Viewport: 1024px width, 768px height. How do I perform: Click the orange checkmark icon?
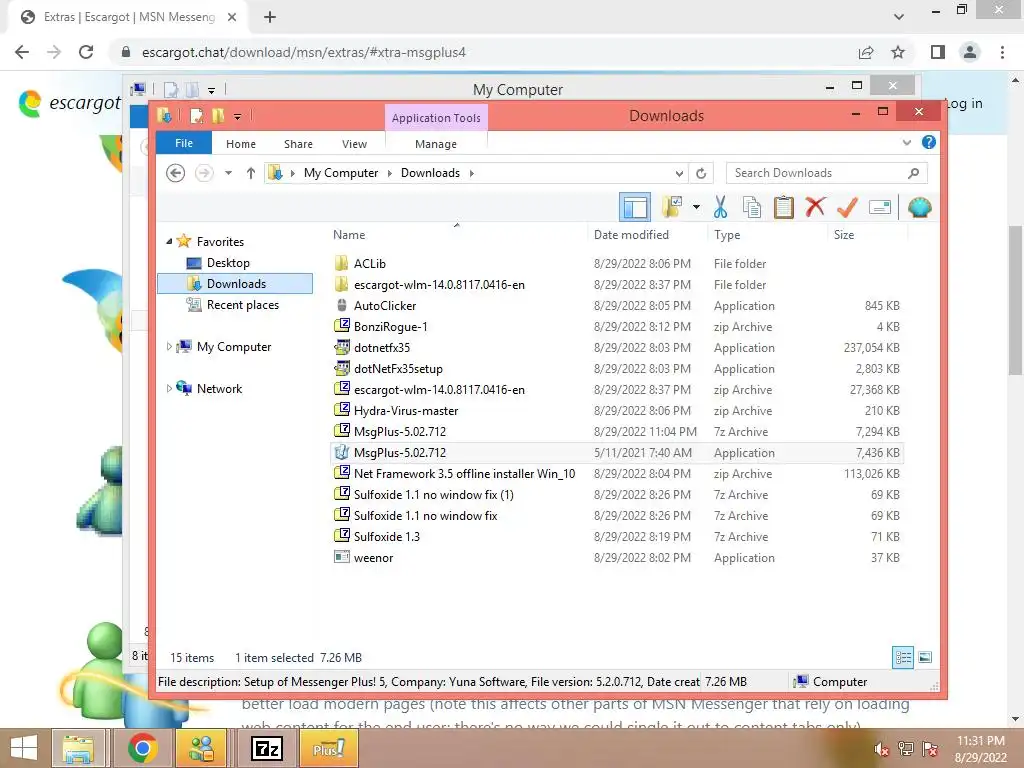[x=847, y=207]
